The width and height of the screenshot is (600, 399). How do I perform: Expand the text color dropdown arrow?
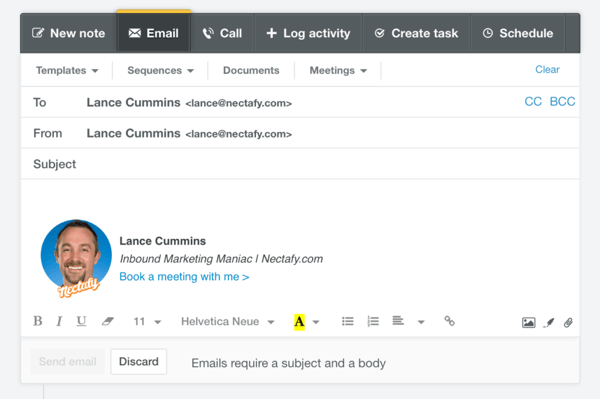pyautogui.click(x=316, y=322)
